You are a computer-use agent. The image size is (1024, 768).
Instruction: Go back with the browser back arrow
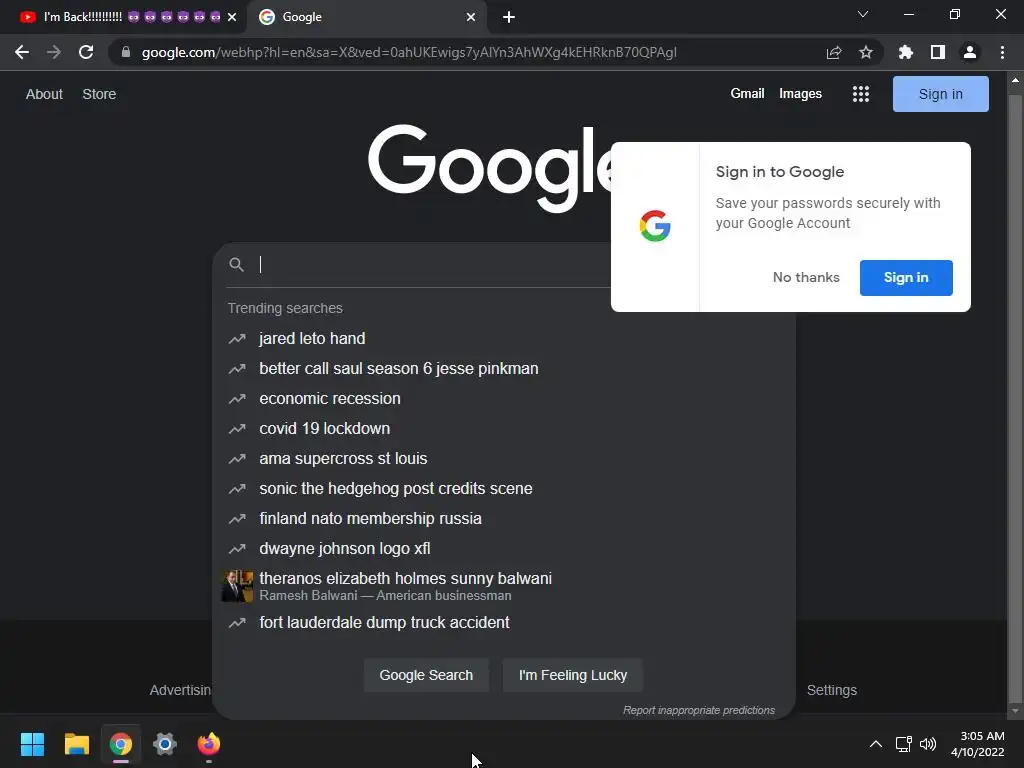22,52
